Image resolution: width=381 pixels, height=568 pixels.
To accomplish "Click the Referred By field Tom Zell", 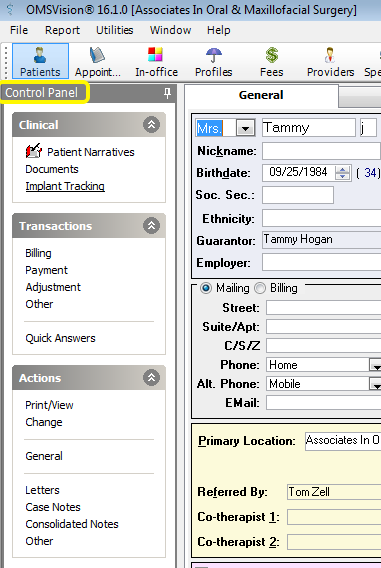I will click(334, 492).
